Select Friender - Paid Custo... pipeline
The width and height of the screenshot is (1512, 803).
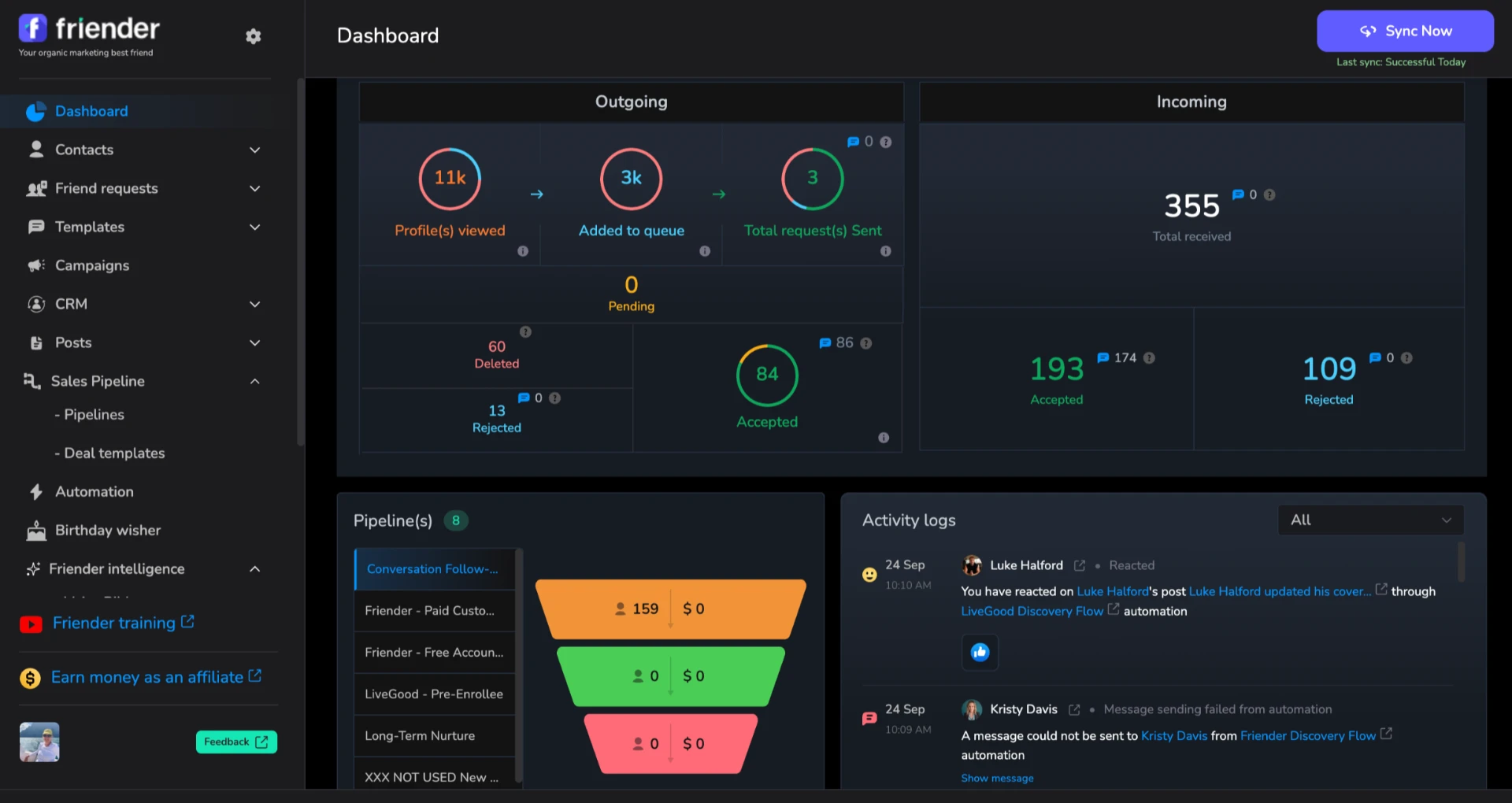(435, 611)
